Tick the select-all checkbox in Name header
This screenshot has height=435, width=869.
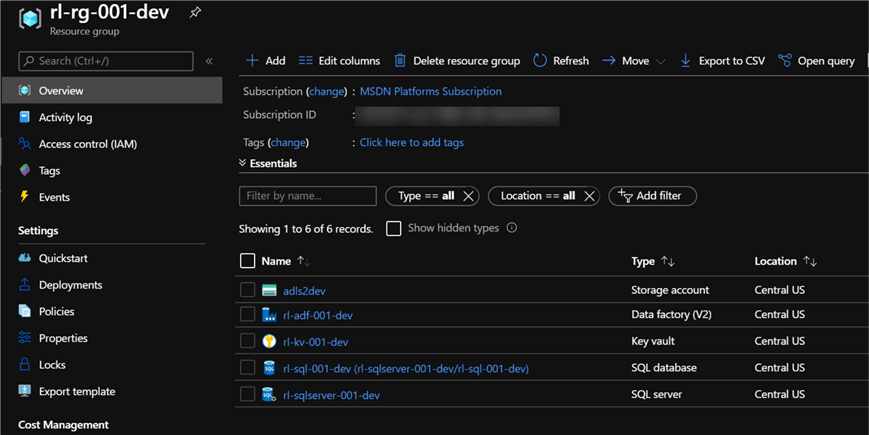pyautogui.click(x=248, y=261)
